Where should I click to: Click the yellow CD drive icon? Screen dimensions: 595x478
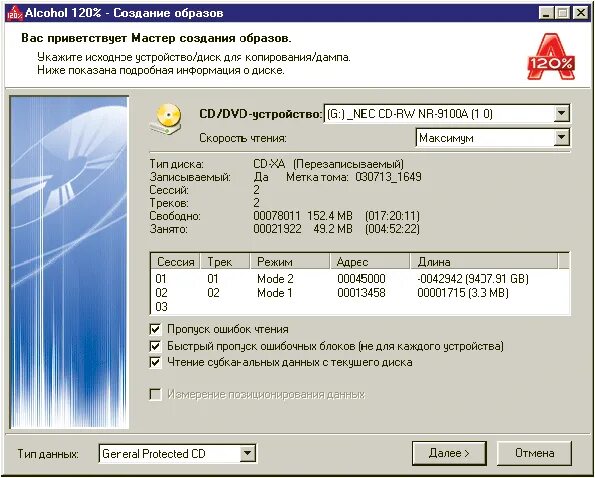pos(166,119)
